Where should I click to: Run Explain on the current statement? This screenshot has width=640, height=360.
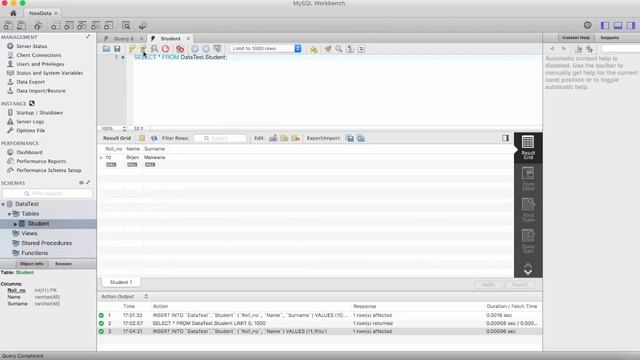pyautogui.click(x=154, y=49)
